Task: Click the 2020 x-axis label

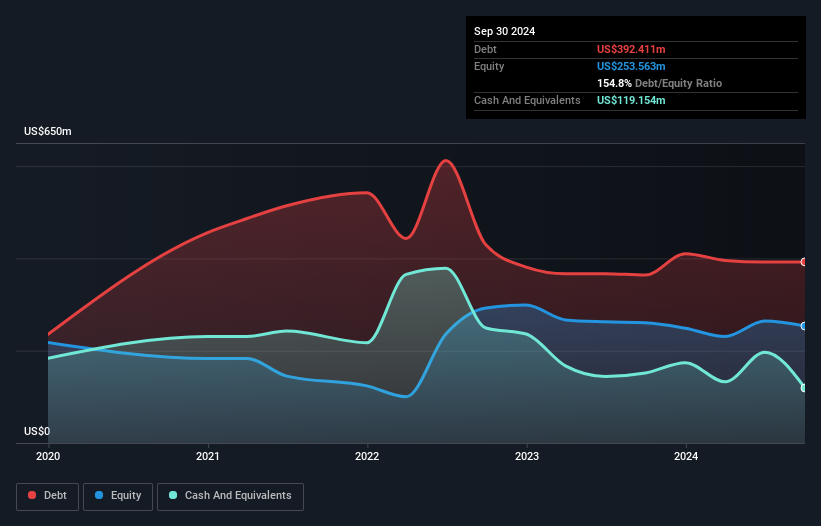Action: (x=48, y=456)
